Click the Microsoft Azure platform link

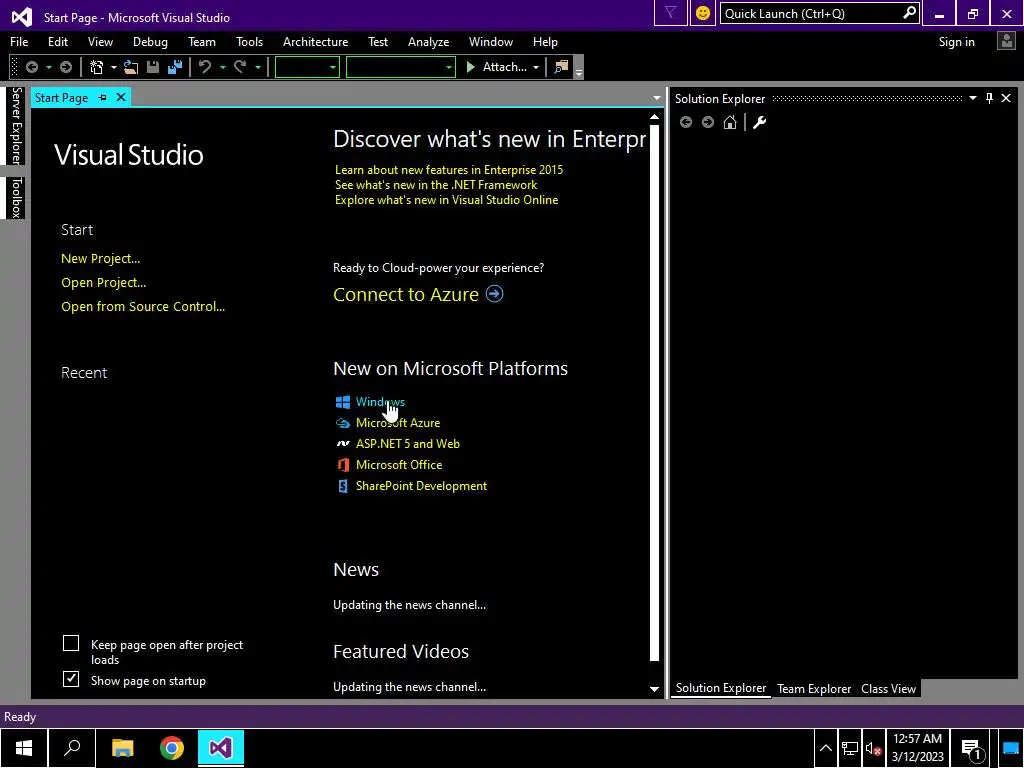[x=398, y=423]
